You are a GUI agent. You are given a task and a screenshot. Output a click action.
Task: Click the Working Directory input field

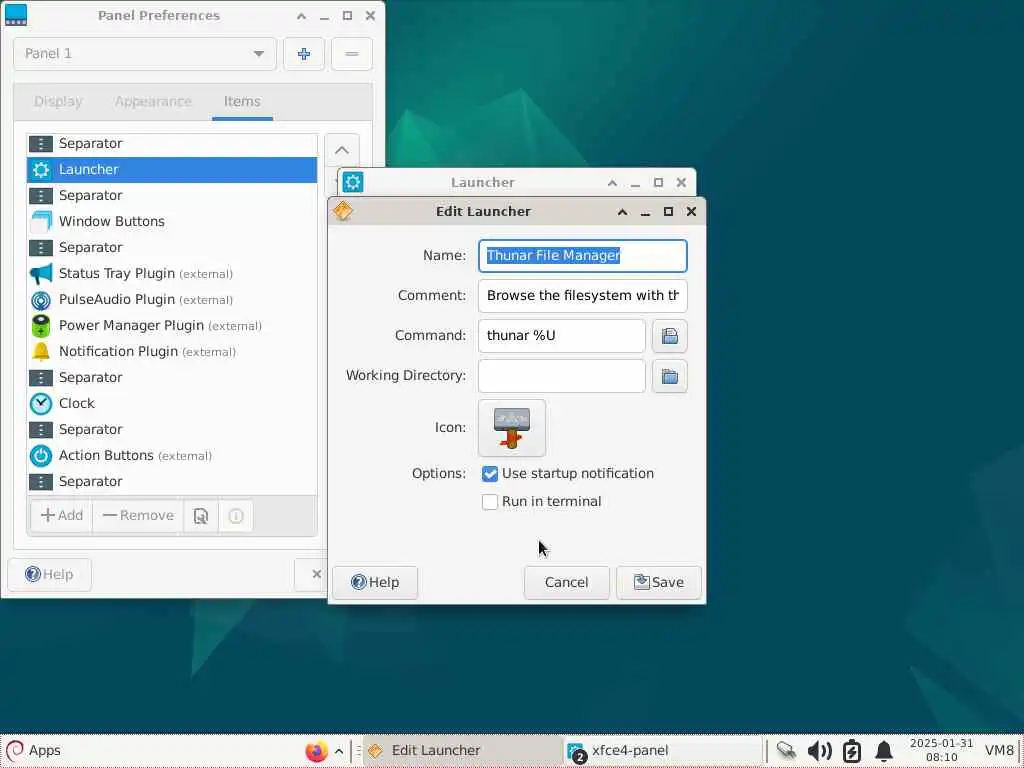[562, 376]
